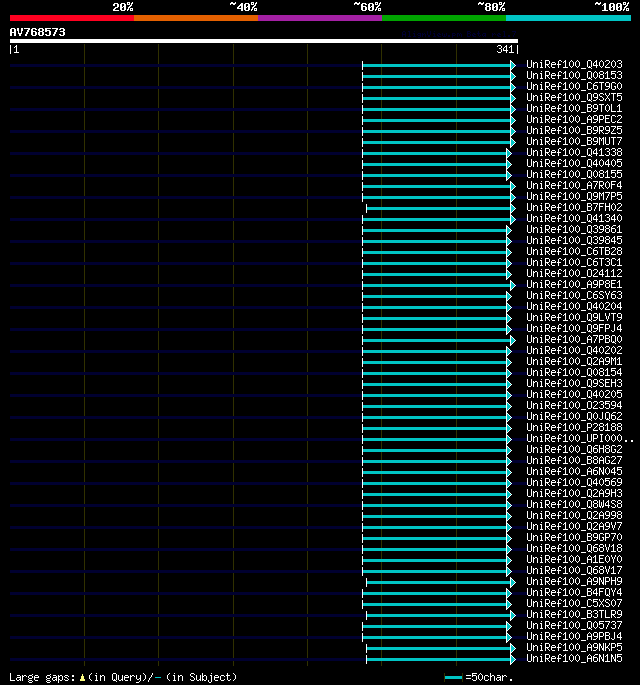Click UniRef100_P28188 label
This screenshot has width=640, height=685.
pyautogui.click(x=574, y=427)
